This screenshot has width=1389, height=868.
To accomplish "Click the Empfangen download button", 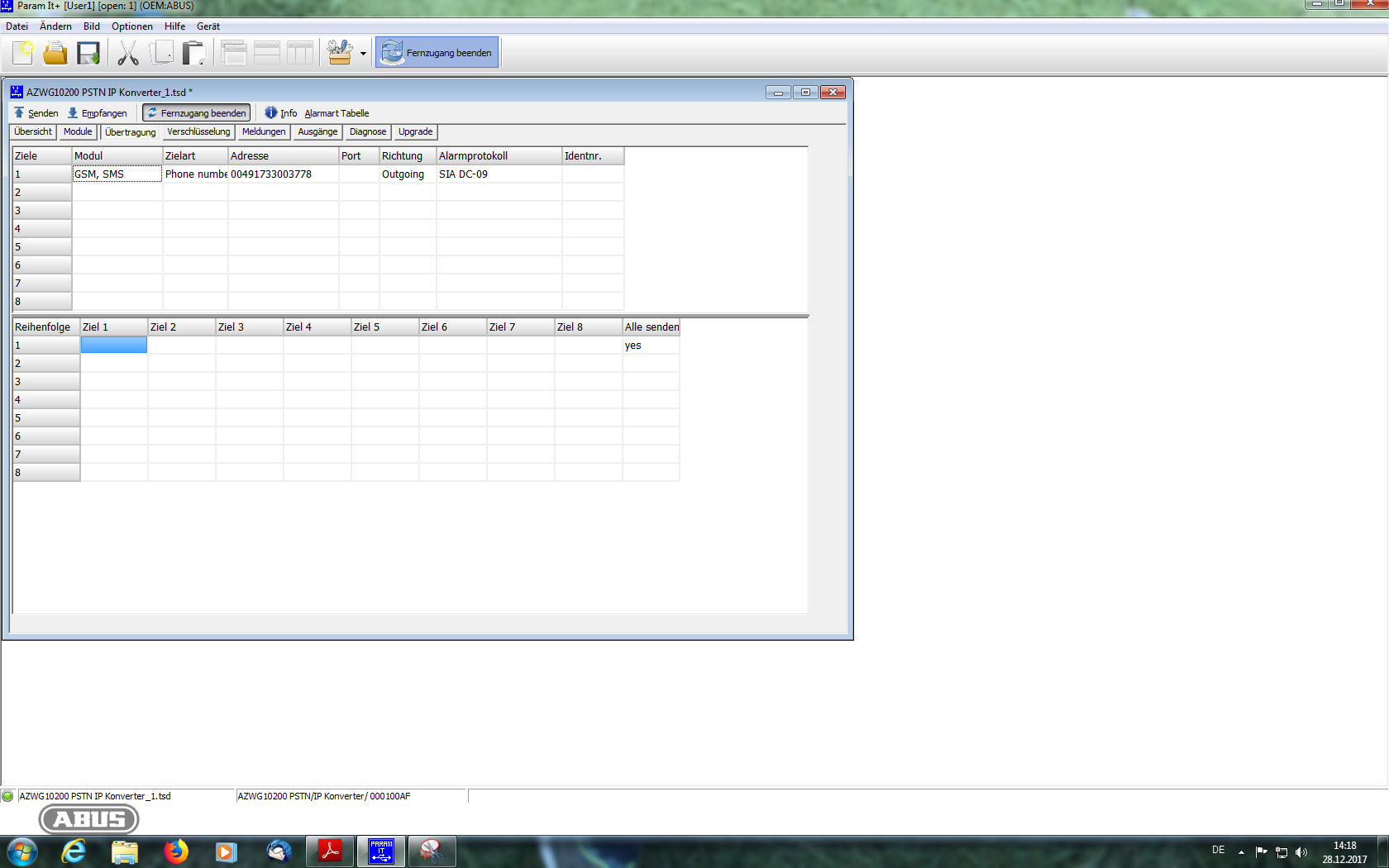I will pyautogui.click(x=98, y=113).
